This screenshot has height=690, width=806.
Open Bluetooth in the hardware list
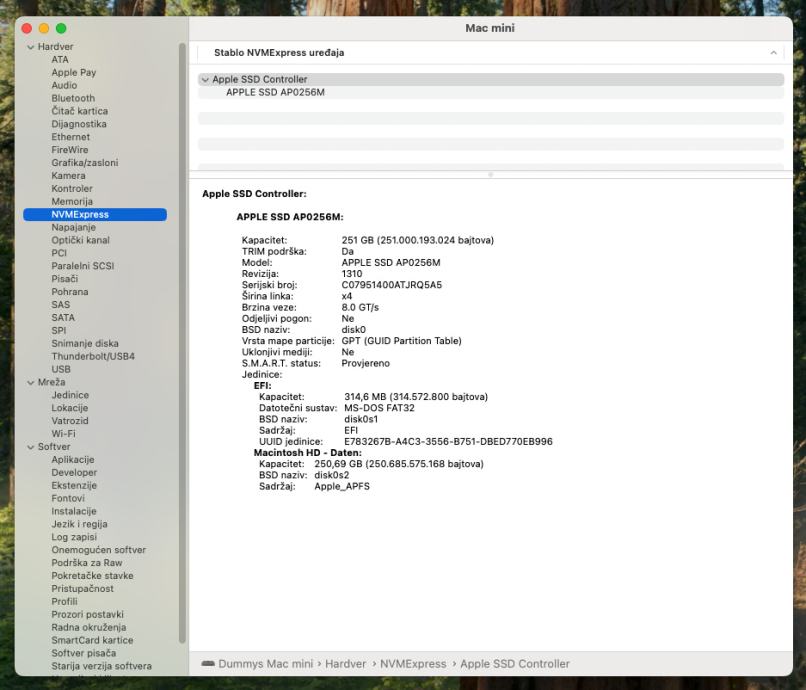73,99
